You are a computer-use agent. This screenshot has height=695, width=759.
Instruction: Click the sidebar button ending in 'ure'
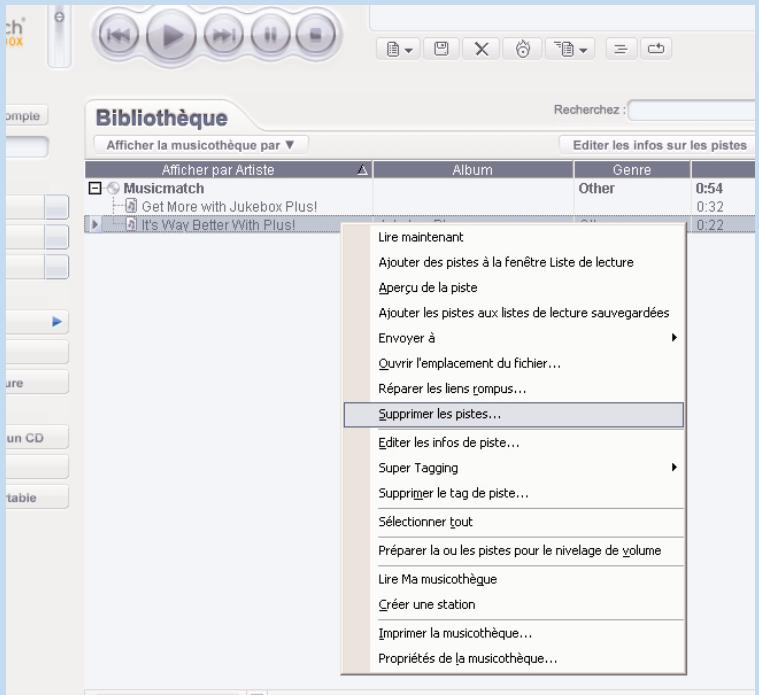37,383
